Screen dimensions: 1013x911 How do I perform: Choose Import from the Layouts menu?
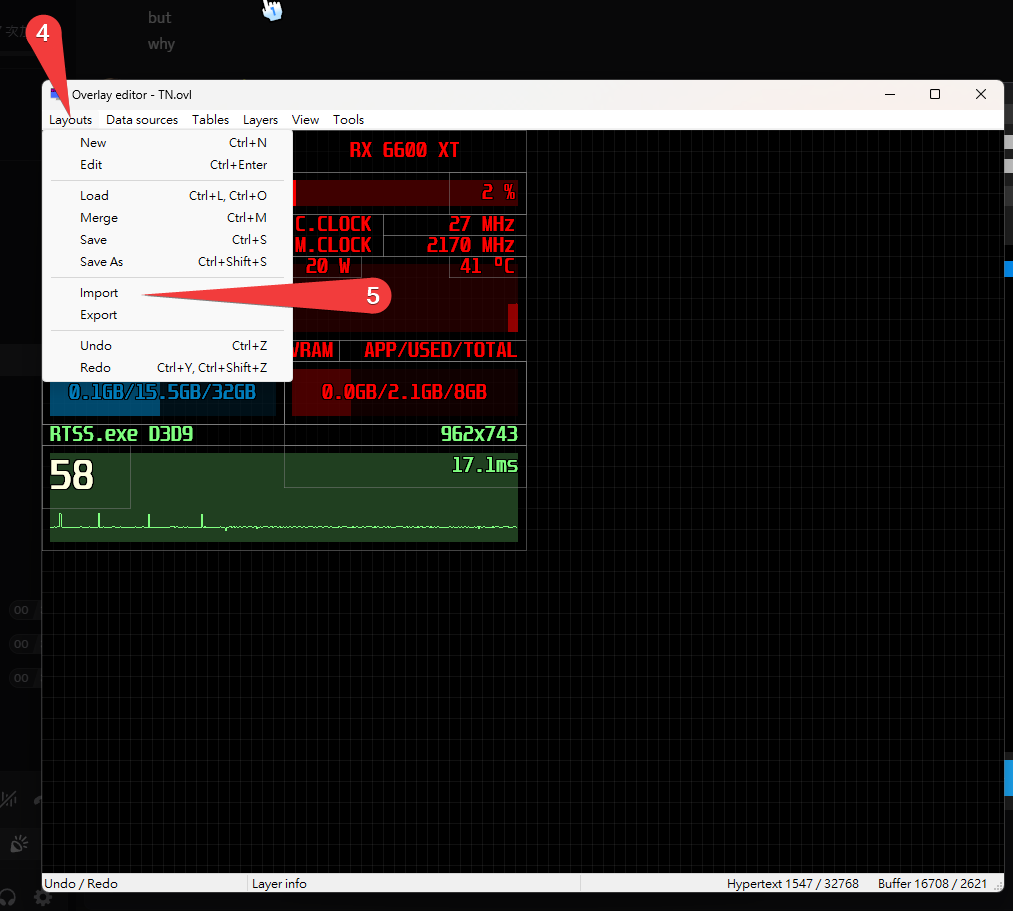coord(99,293)
